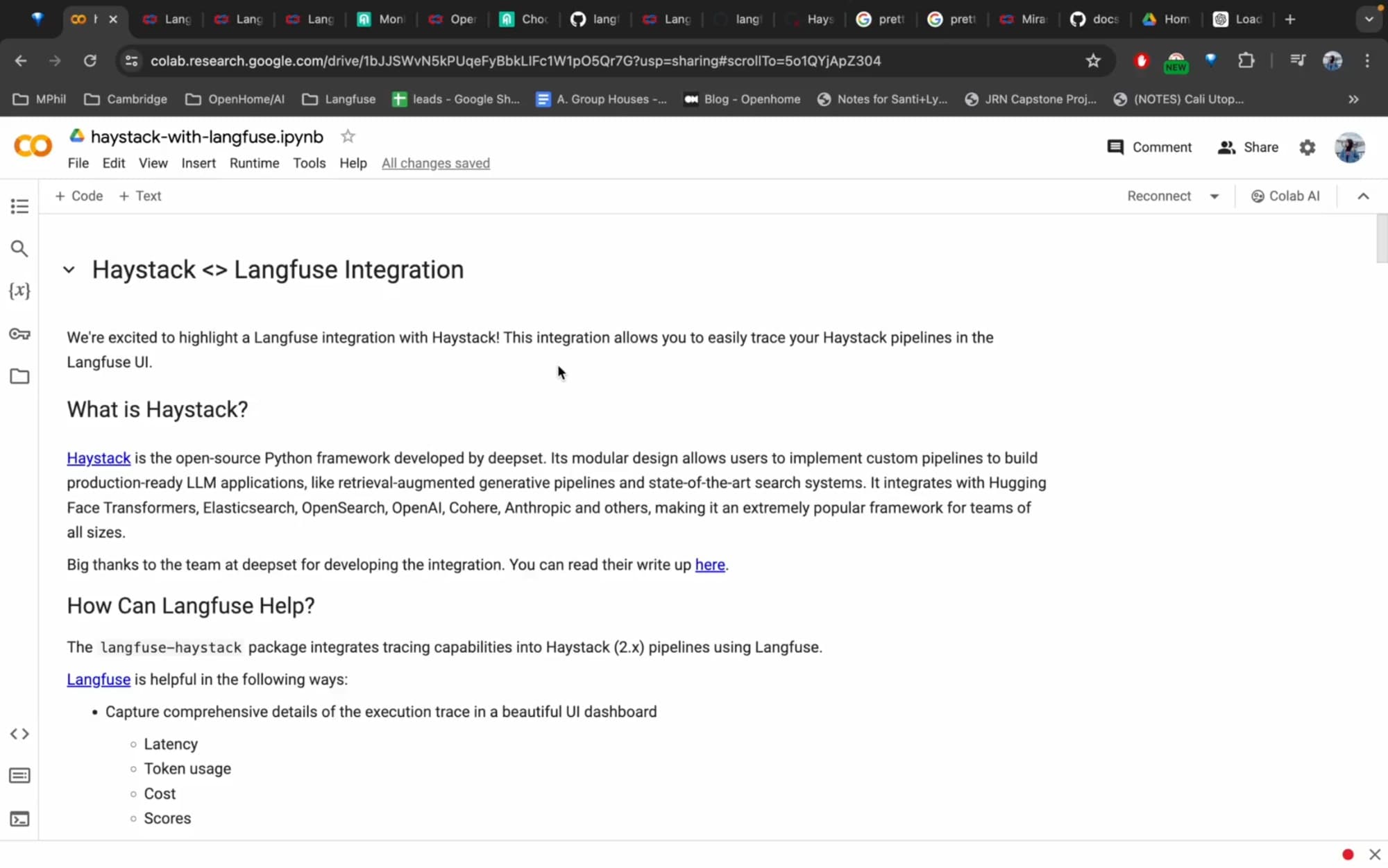
Task: Collapse the notebook header with the chevron
Action: (x=1362, y=196)
